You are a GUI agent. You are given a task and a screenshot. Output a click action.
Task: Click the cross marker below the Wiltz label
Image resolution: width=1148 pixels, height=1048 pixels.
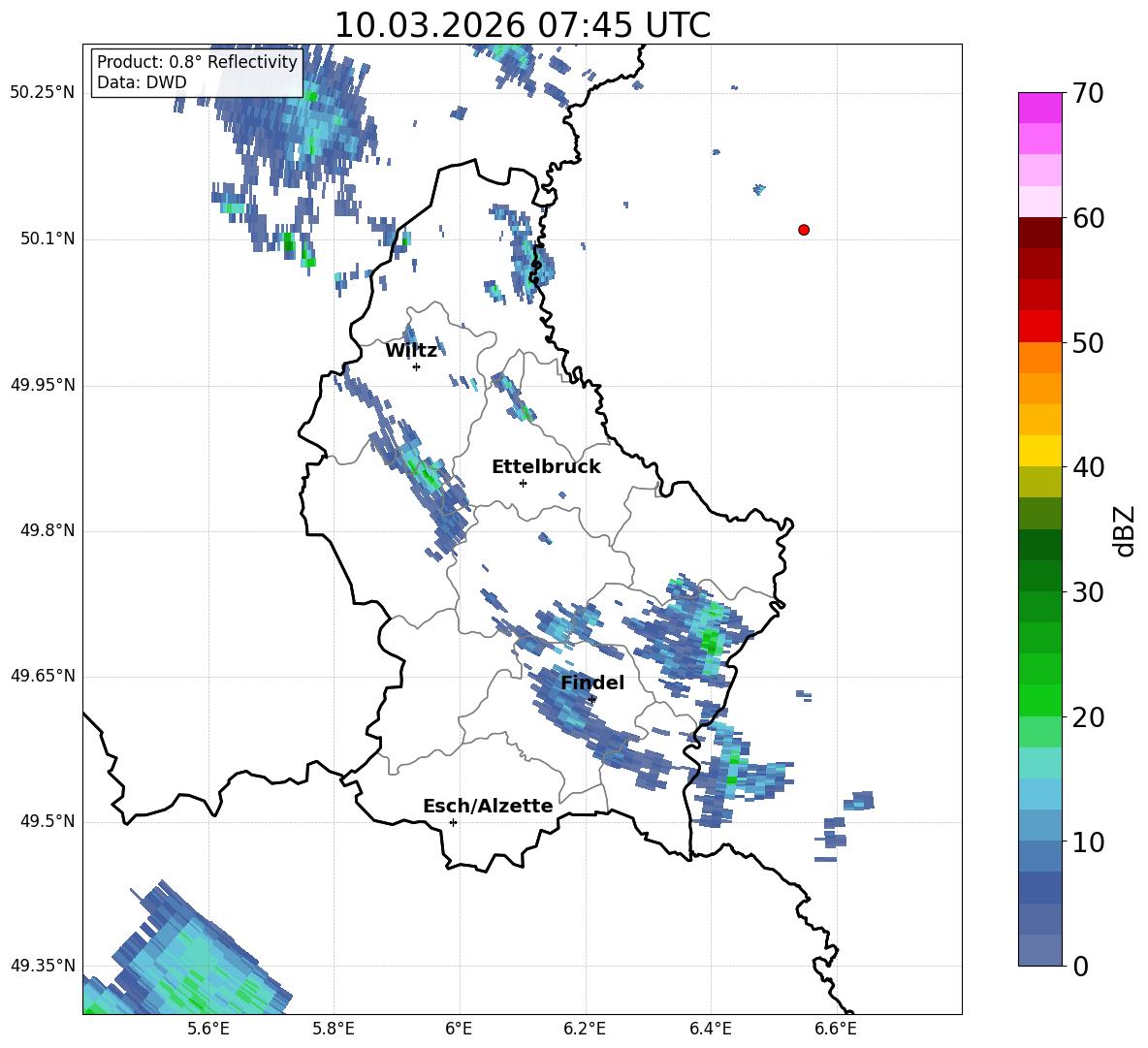tap(417, 366)
